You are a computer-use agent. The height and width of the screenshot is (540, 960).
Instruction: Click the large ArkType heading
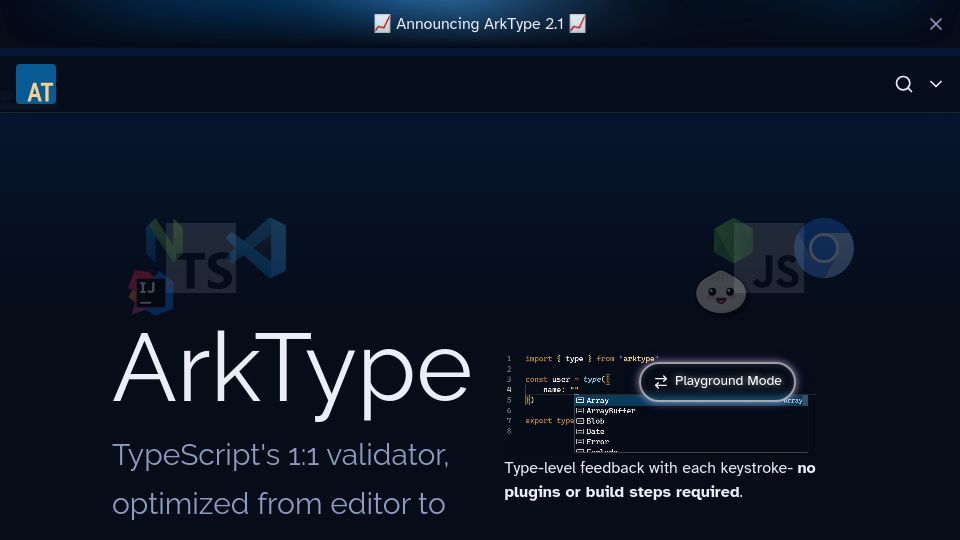pos(291,374)
